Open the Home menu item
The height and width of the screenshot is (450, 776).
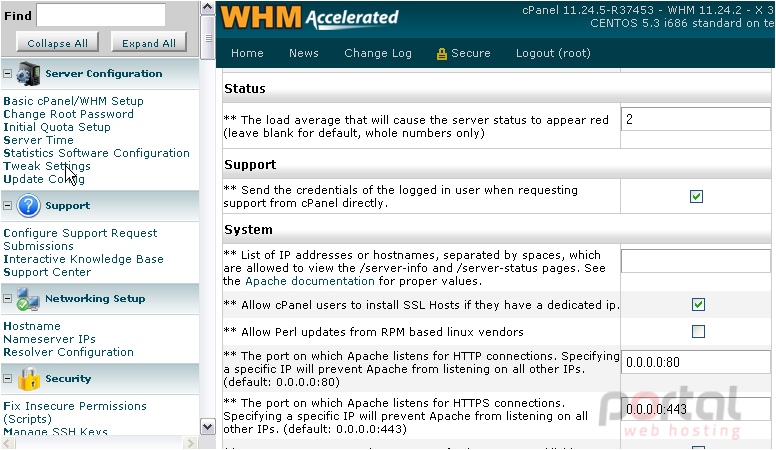pyautogui.click(x=247, y=53)
